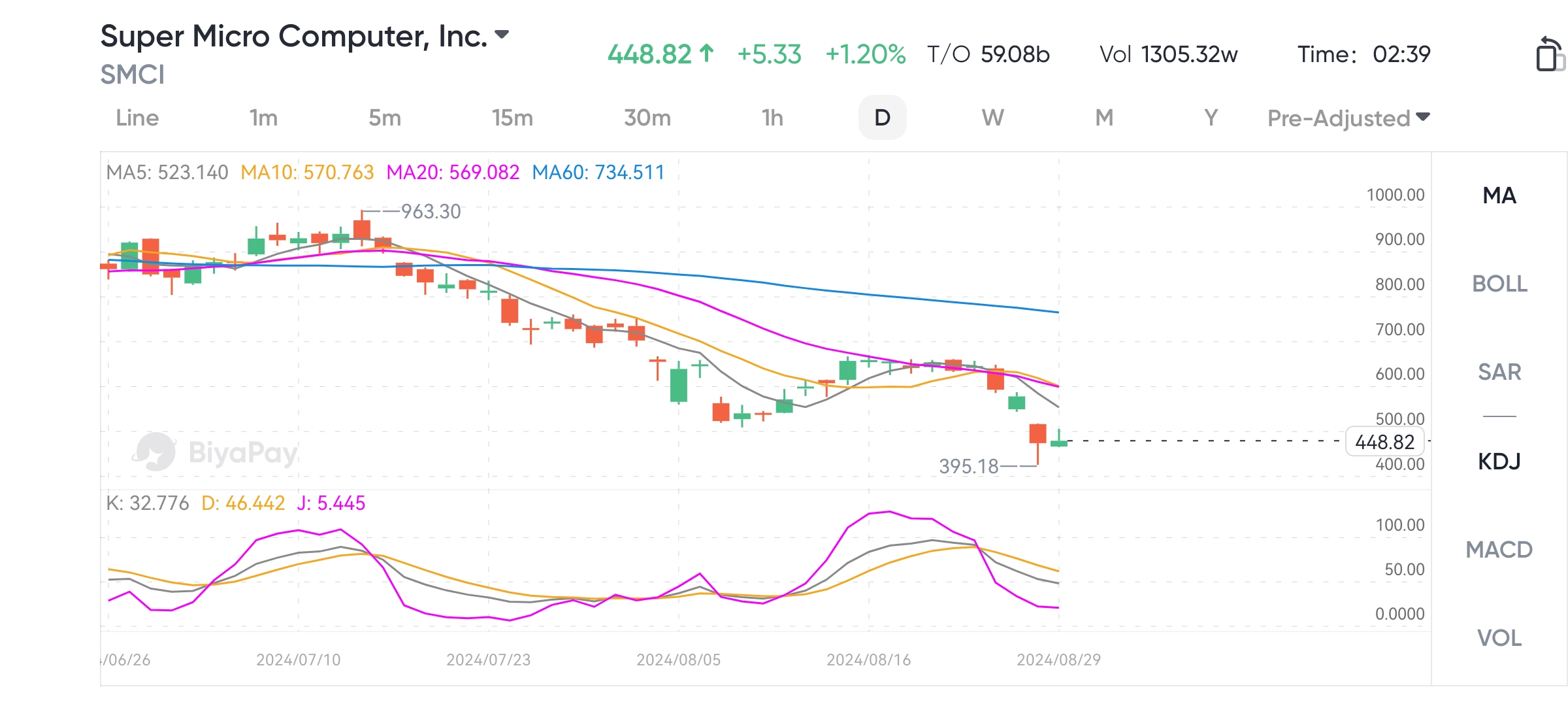Choose the BOLL indicator
This screenshot has height=706, width=1568.
pos(1499,284)
